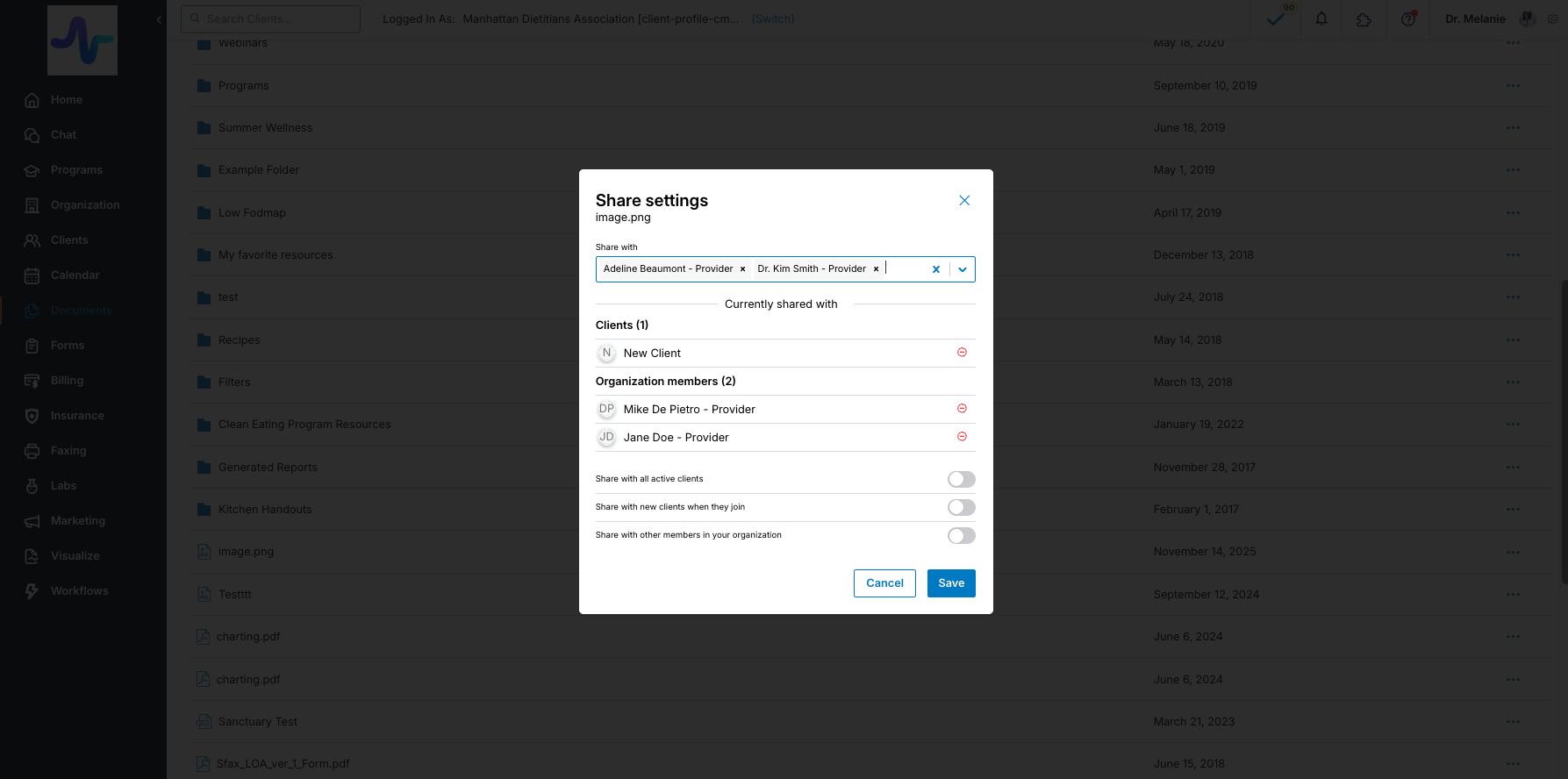Screen dimensions: 1568x779
Task: Enable Share with all active clients
Action: 961,479
